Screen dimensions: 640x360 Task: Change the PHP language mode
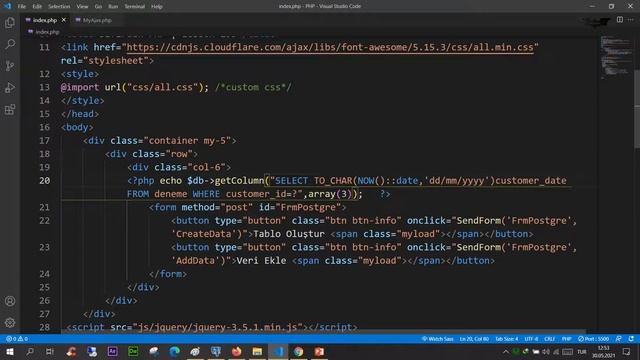click(x=567, y=339)
